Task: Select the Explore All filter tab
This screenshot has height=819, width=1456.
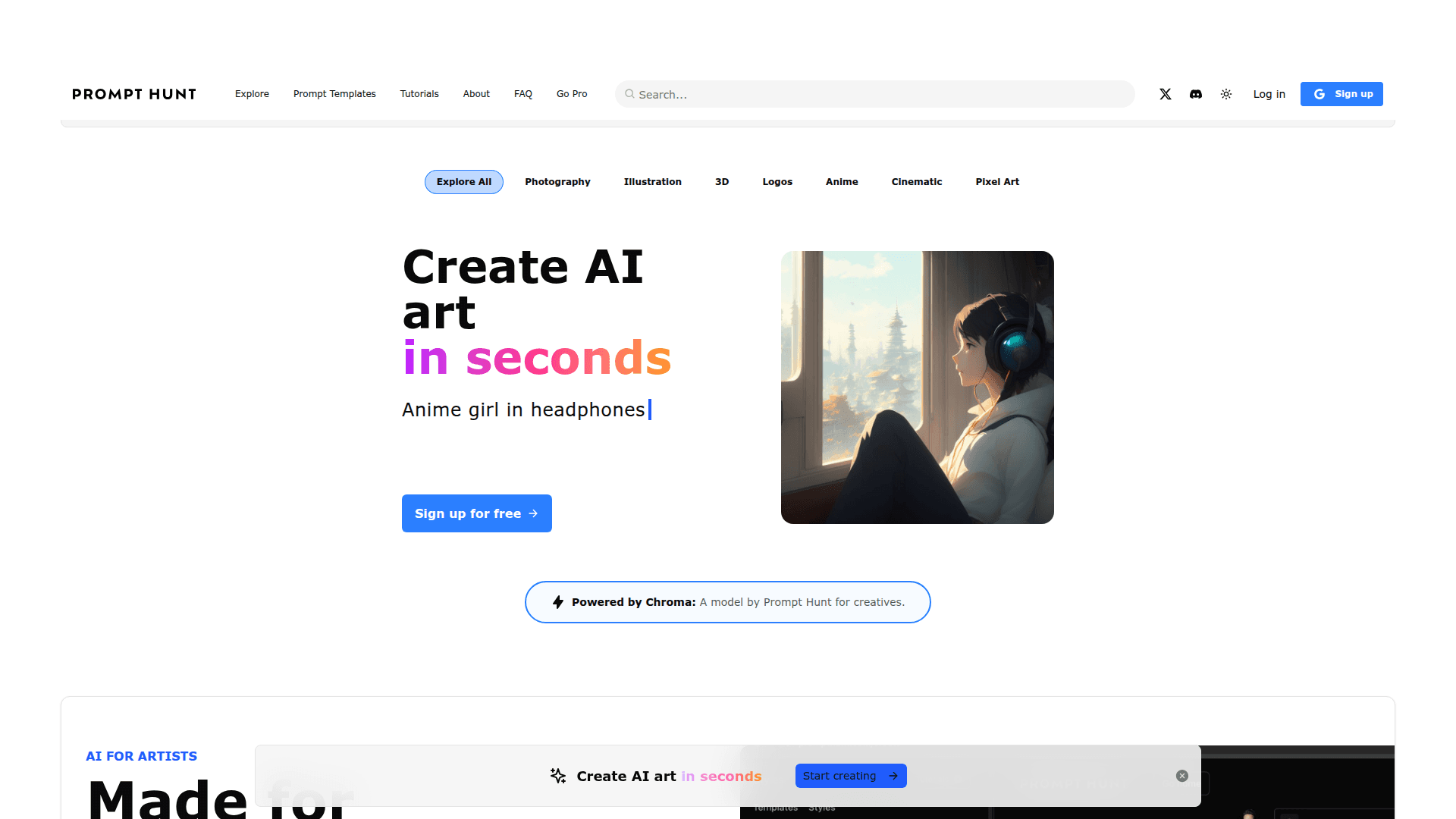Action: tap(464, 182)
